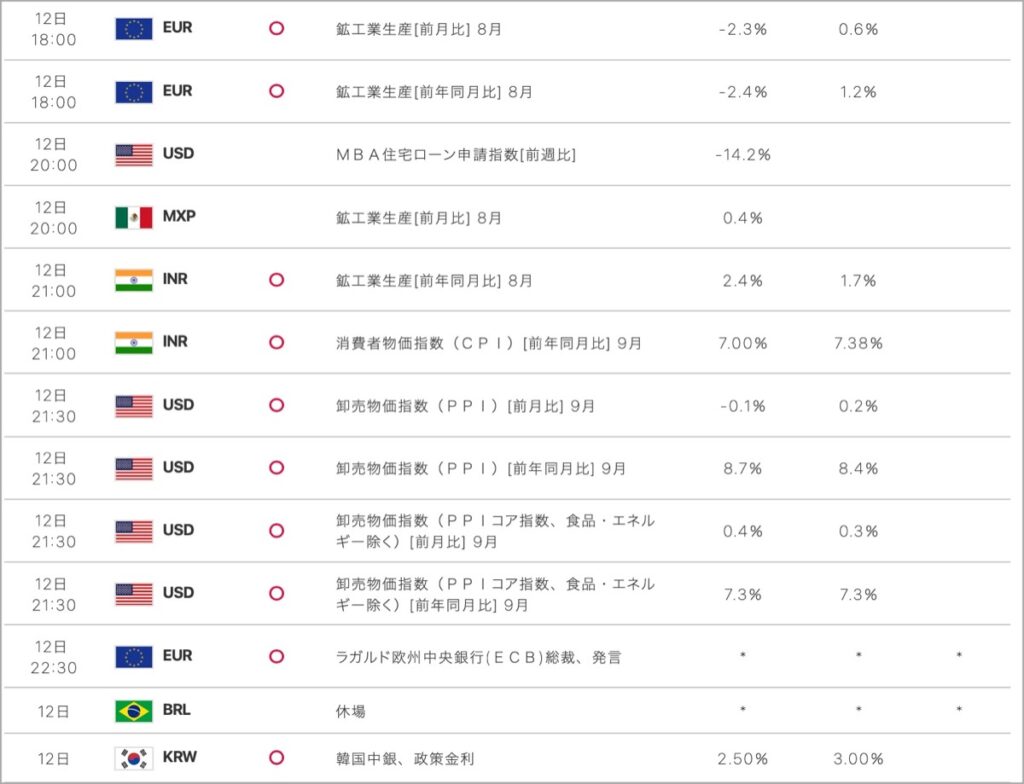Click the MXP currency code label
This screenshot has width=1024, height=784.
[179, 216]
